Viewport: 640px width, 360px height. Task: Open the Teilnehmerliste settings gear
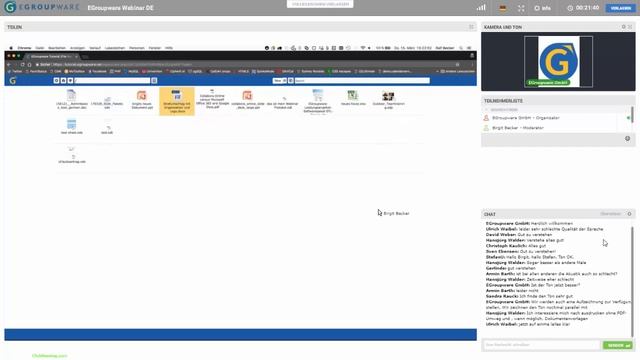(627, 139)
